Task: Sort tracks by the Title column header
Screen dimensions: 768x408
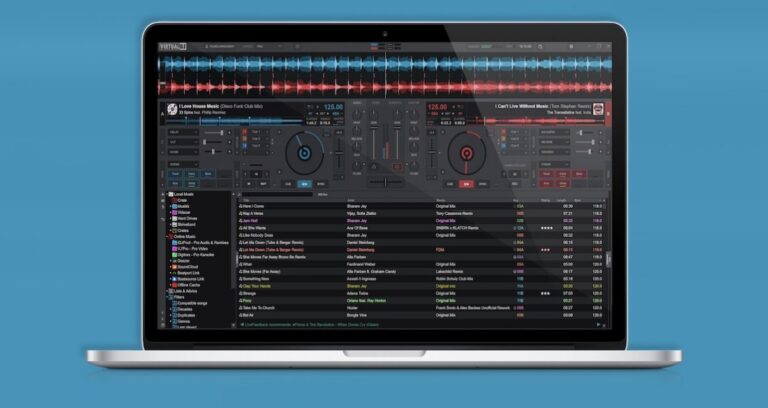Action: (246, 199)
